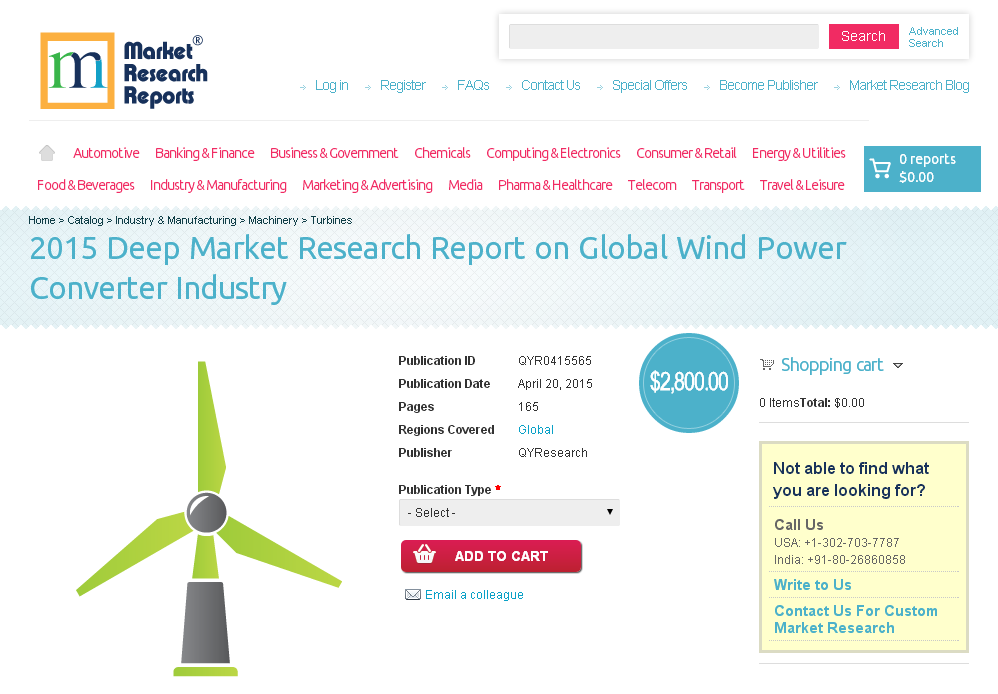Click the small cart icon beside Shopping cart label
The height and width of the screenshot is (694, 998).
pyautogui.click(x=767, y=364)
